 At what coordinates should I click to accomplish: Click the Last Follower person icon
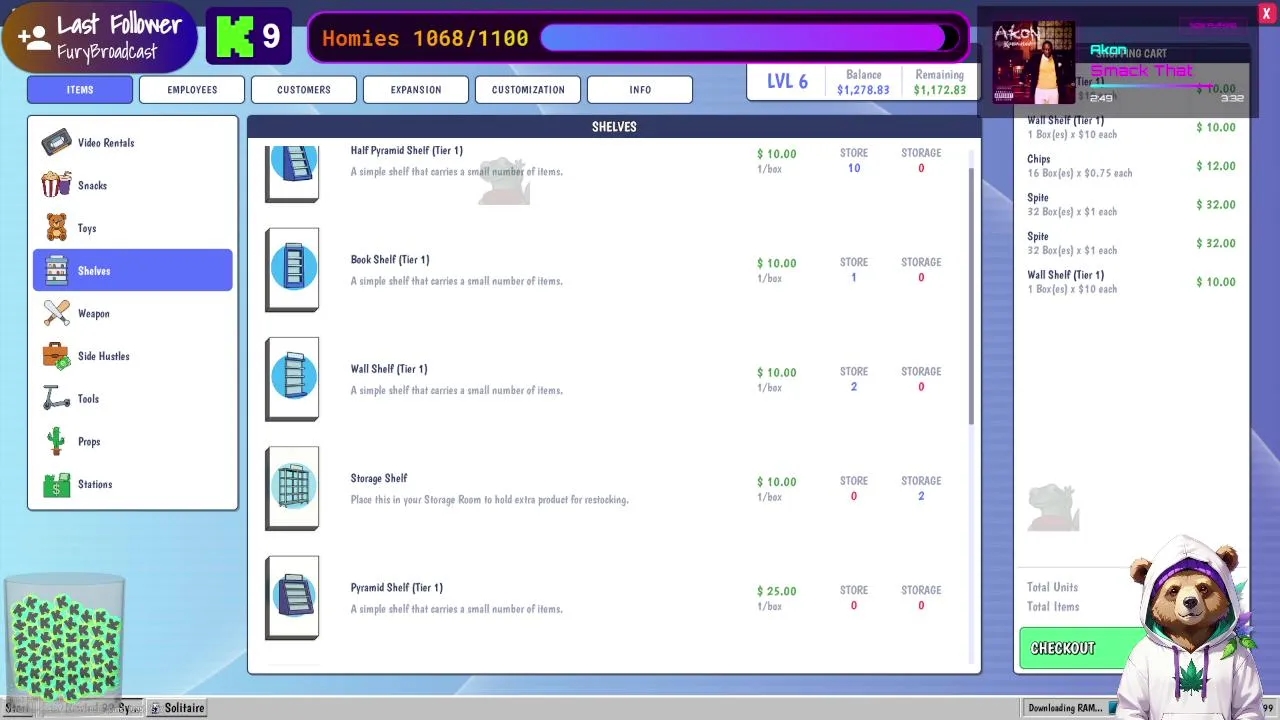(34, 38)
